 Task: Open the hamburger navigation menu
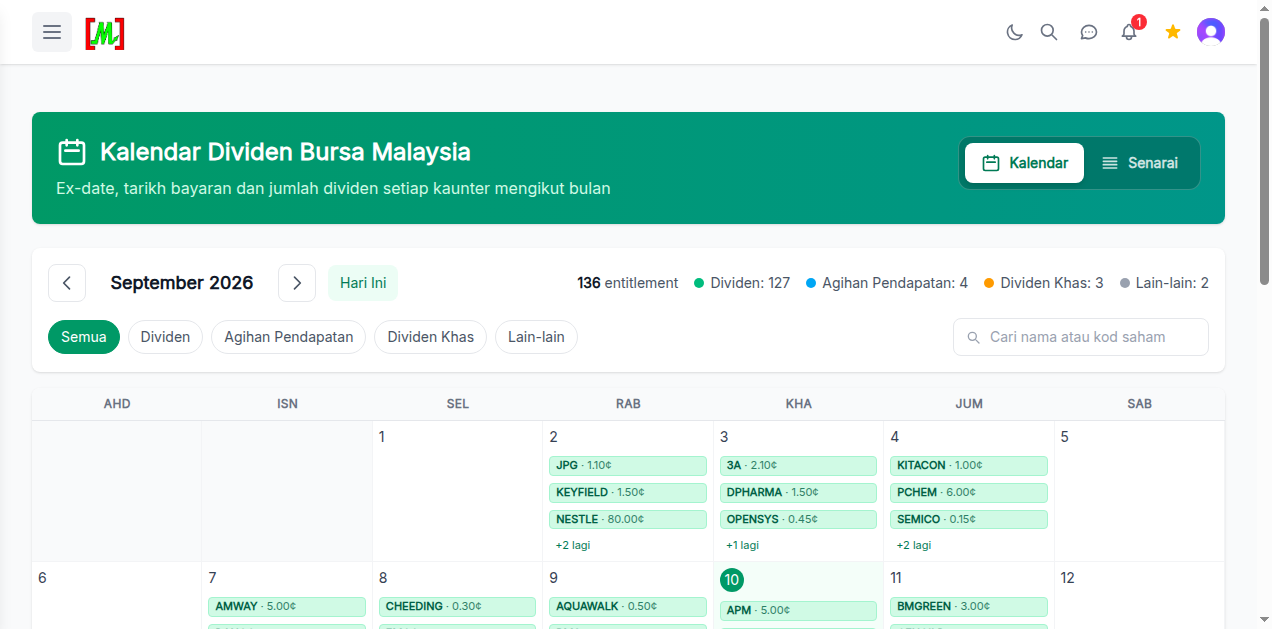click(52, 32)
